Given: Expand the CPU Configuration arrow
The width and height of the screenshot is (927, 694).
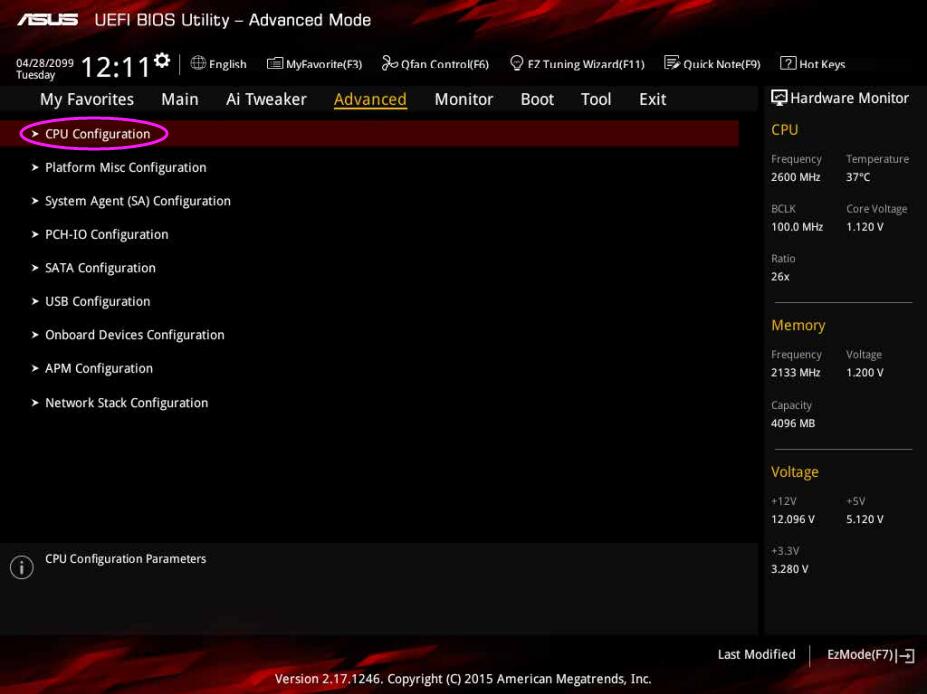Looking at the screenshot, I should [x=35, y=134].
